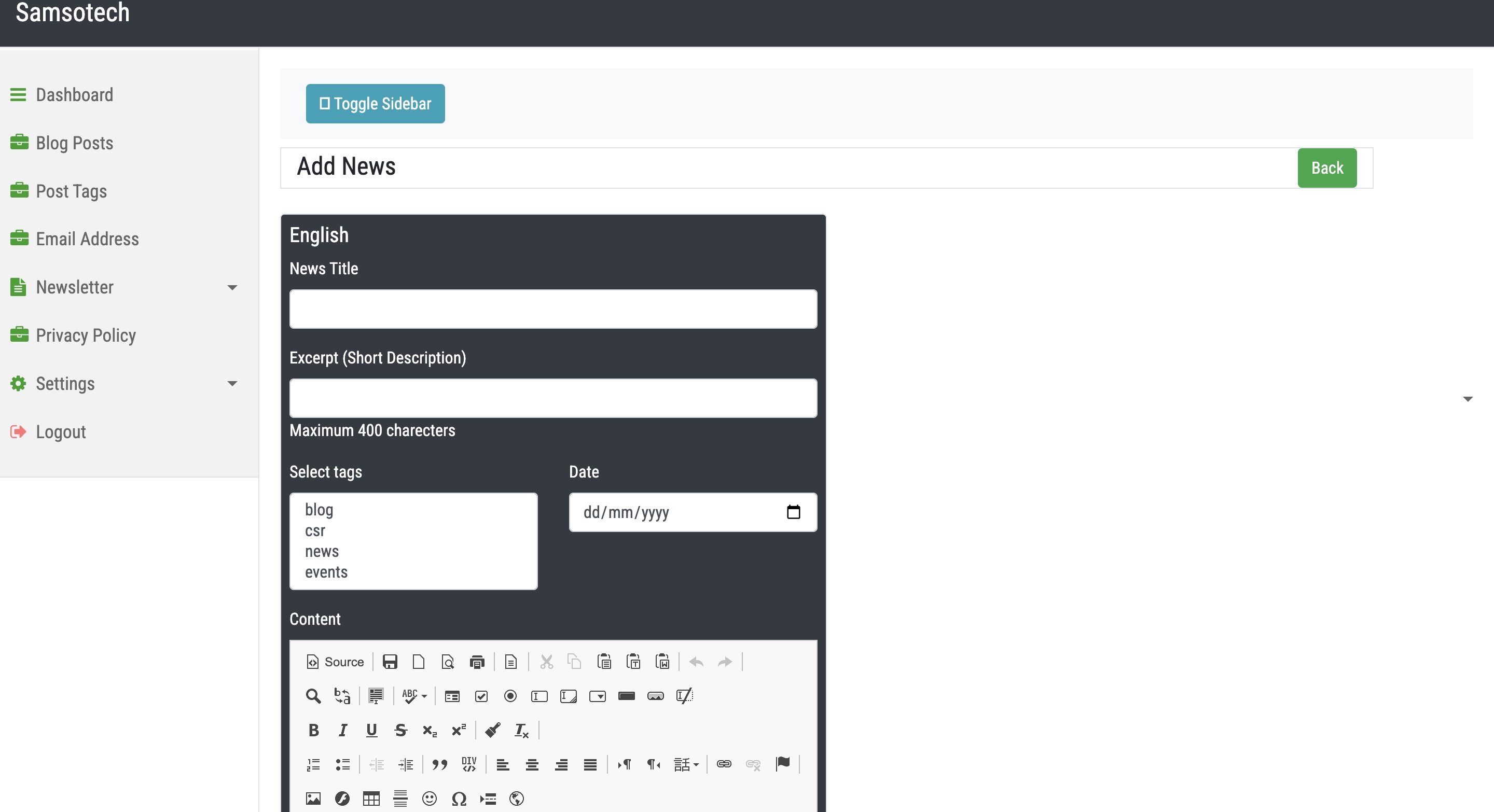This screenshot has height=812, width=1494.
Task: Click the Save icon in editor toolbar
Action: pyautogui.click(x=390, y=662)
